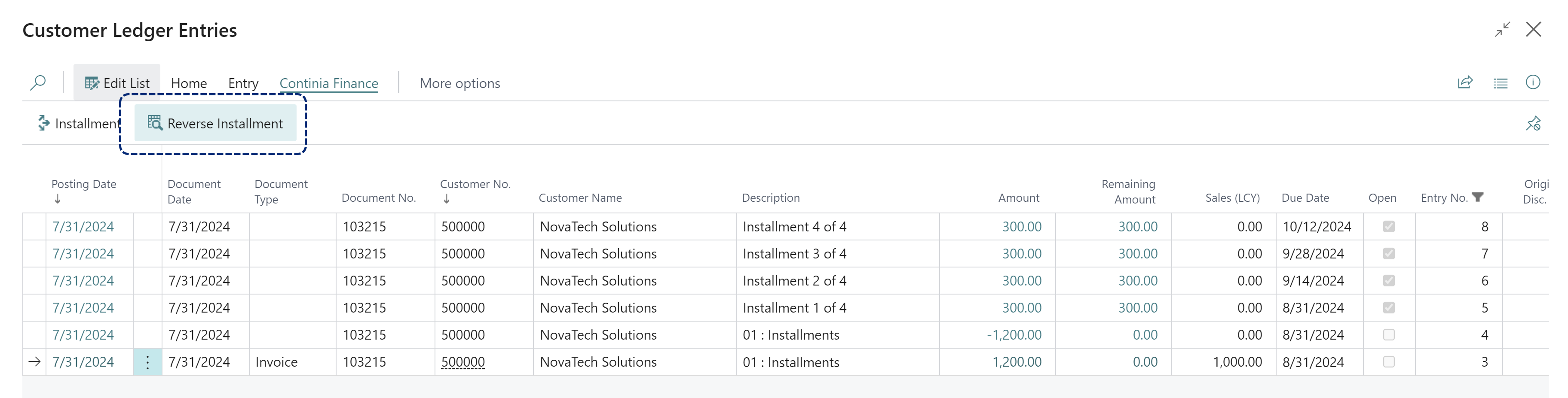The height and width of the screenshot is (398, 1568).
Task: Click Customer No. 500000 on Invoice row
Action: click(462, 362)
